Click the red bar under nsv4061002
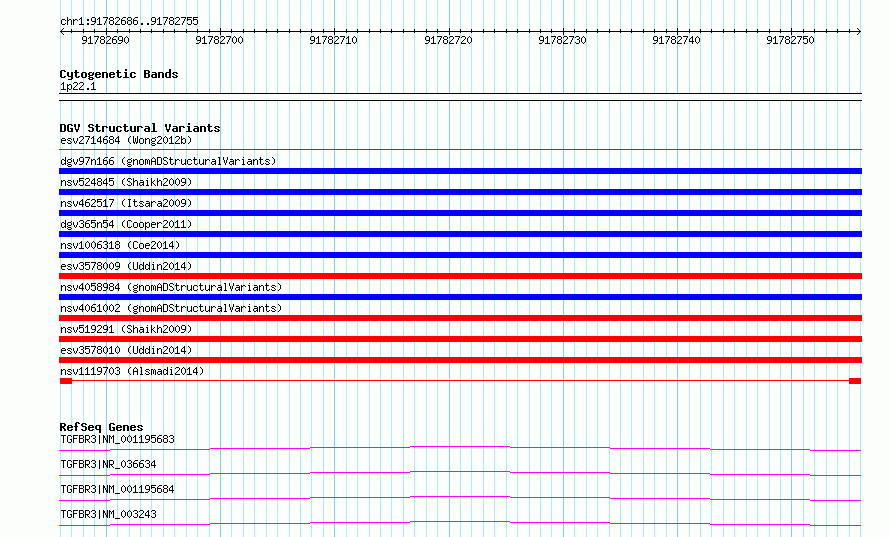 [460, 318]
